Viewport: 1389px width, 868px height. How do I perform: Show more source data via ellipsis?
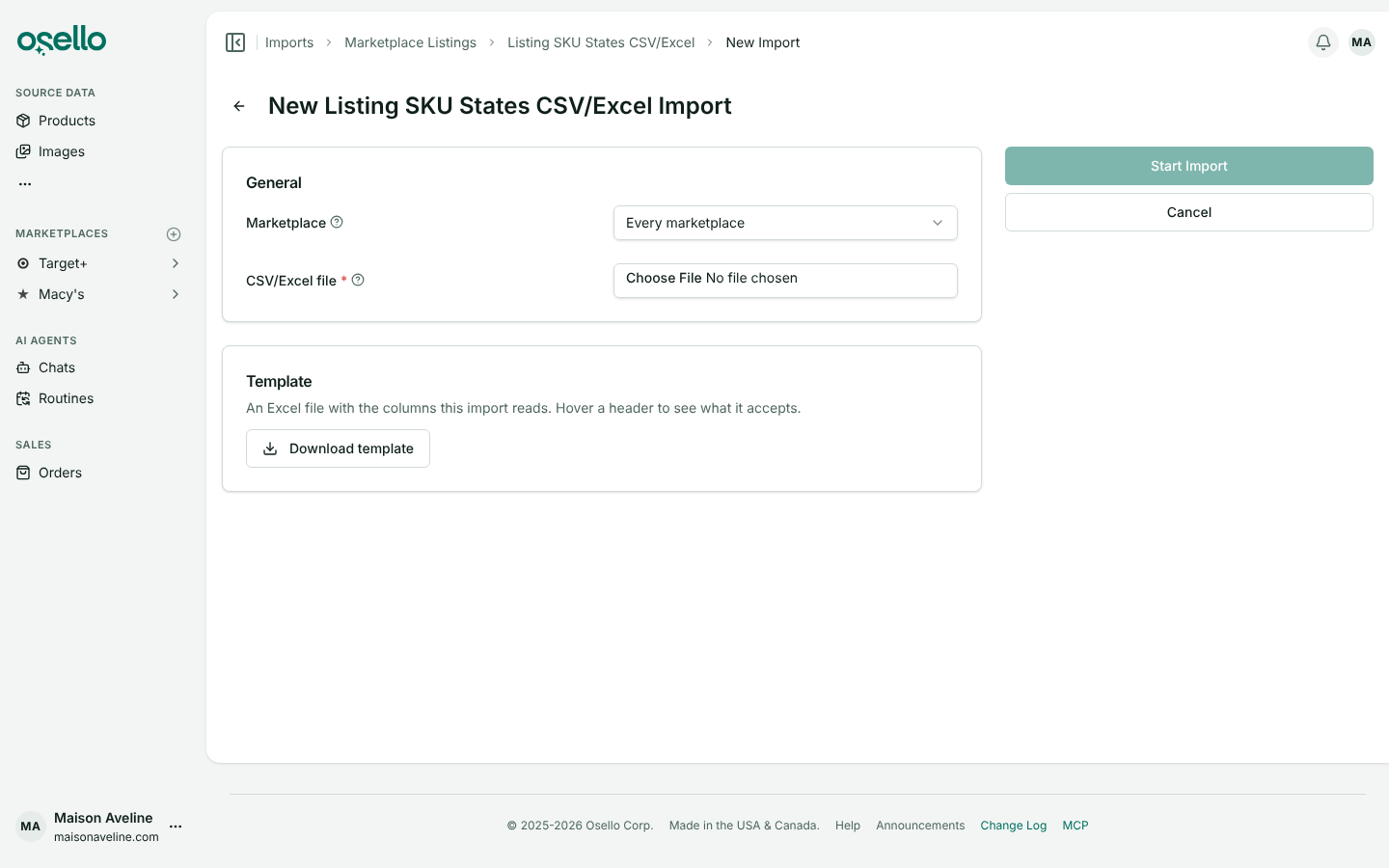click(25, 183)
